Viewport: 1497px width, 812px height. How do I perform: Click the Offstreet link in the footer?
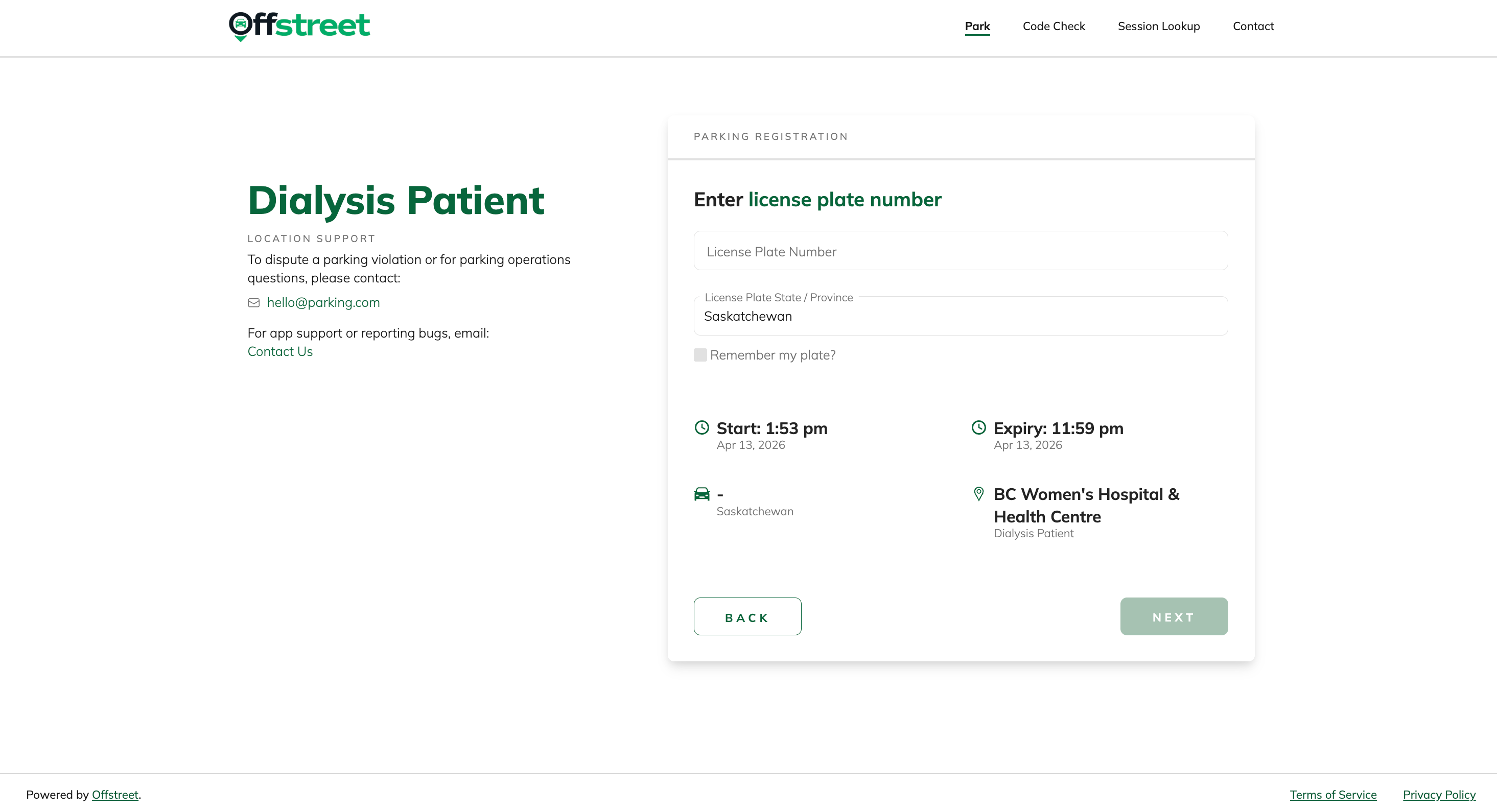[x=115, y=794]
